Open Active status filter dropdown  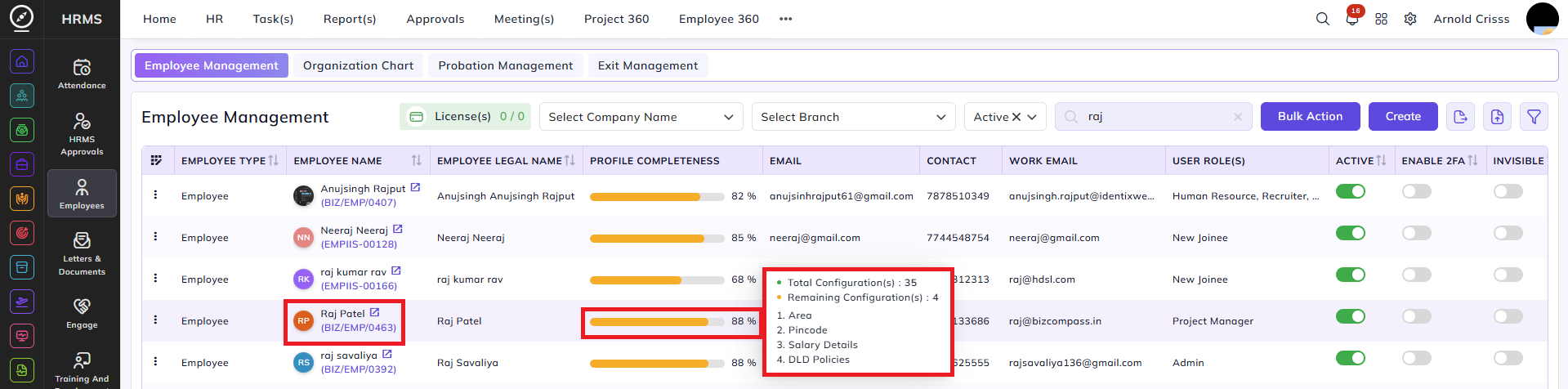(1005, 117)
